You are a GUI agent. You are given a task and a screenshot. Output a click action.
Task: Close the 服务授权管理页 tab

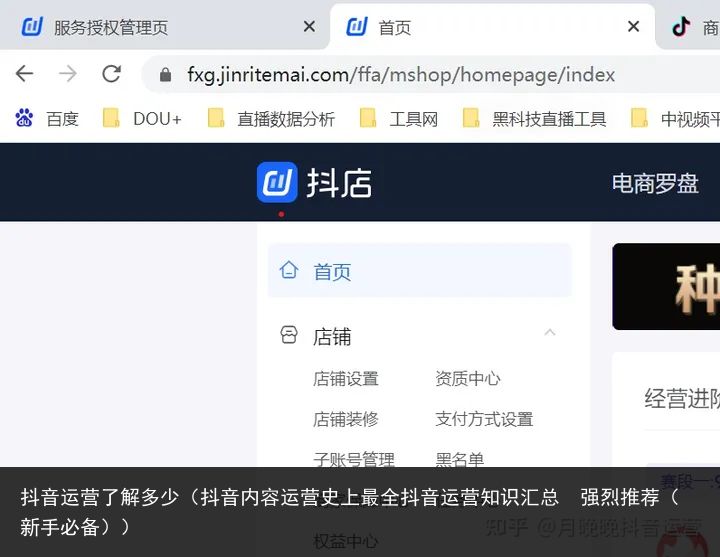coord(309,27)
